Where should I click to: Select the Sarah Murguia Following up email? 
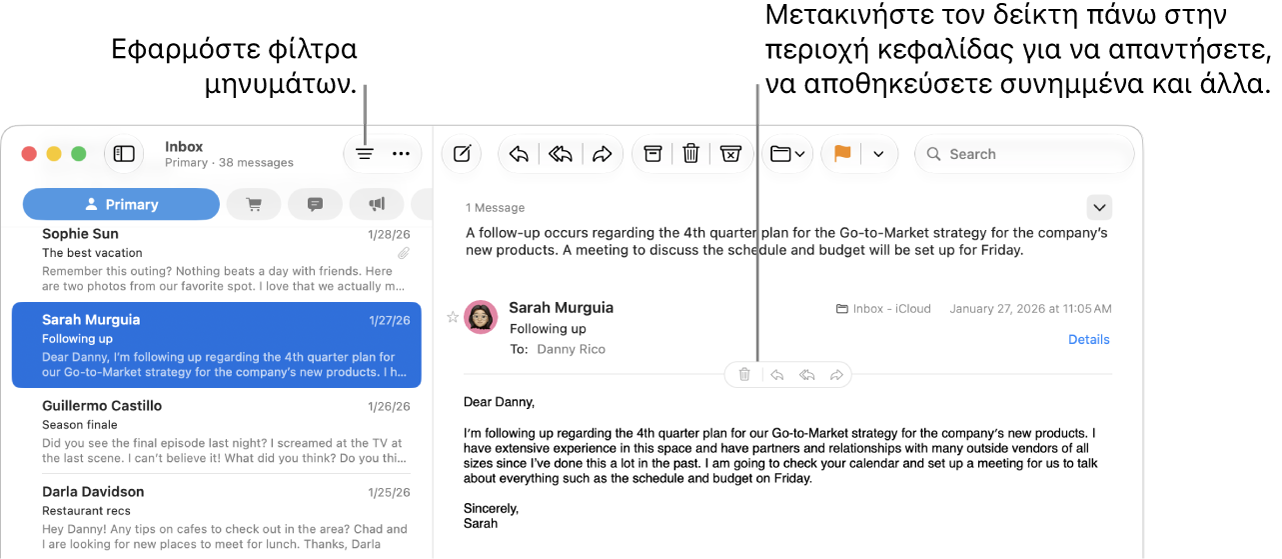tap(217, 345)
